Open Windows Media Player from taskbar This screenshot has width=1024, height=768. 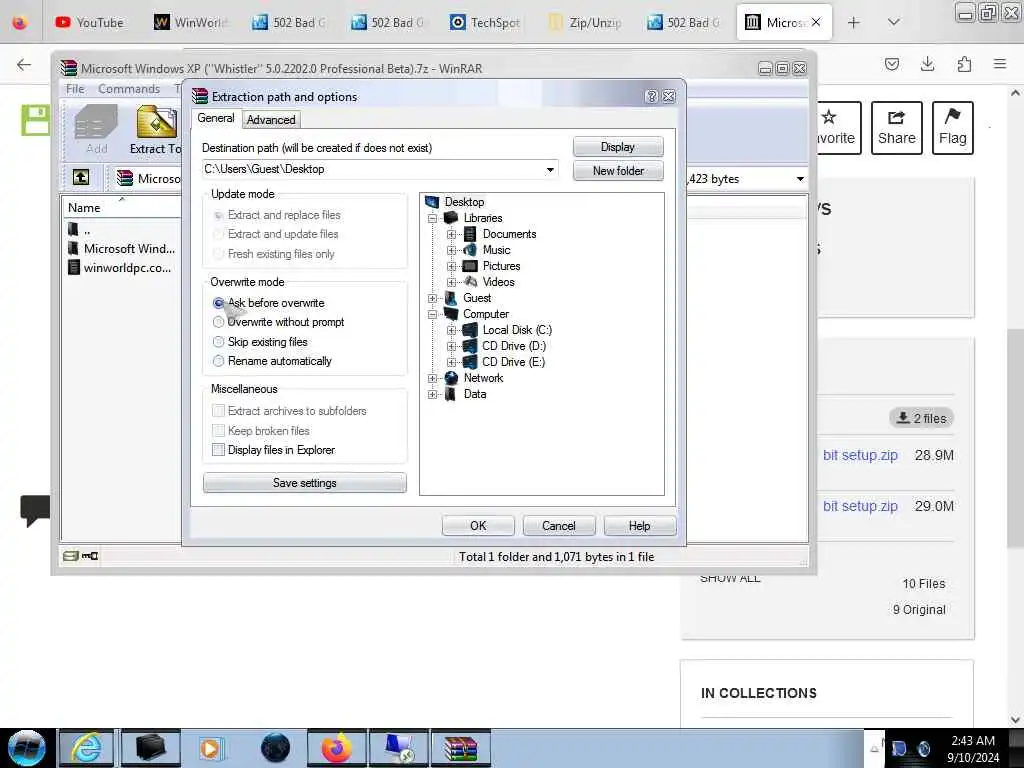point(211,748)
